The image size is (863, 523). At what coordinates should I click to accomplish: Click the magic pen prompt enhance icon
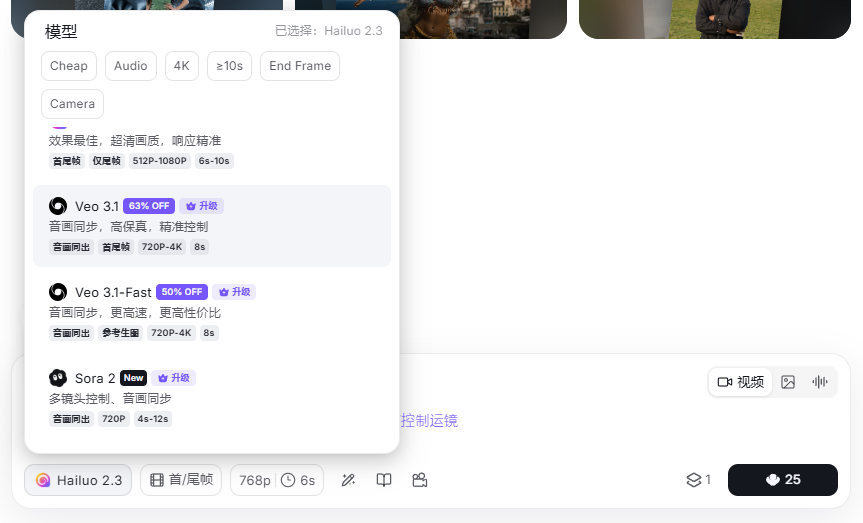tap(348, 480)
